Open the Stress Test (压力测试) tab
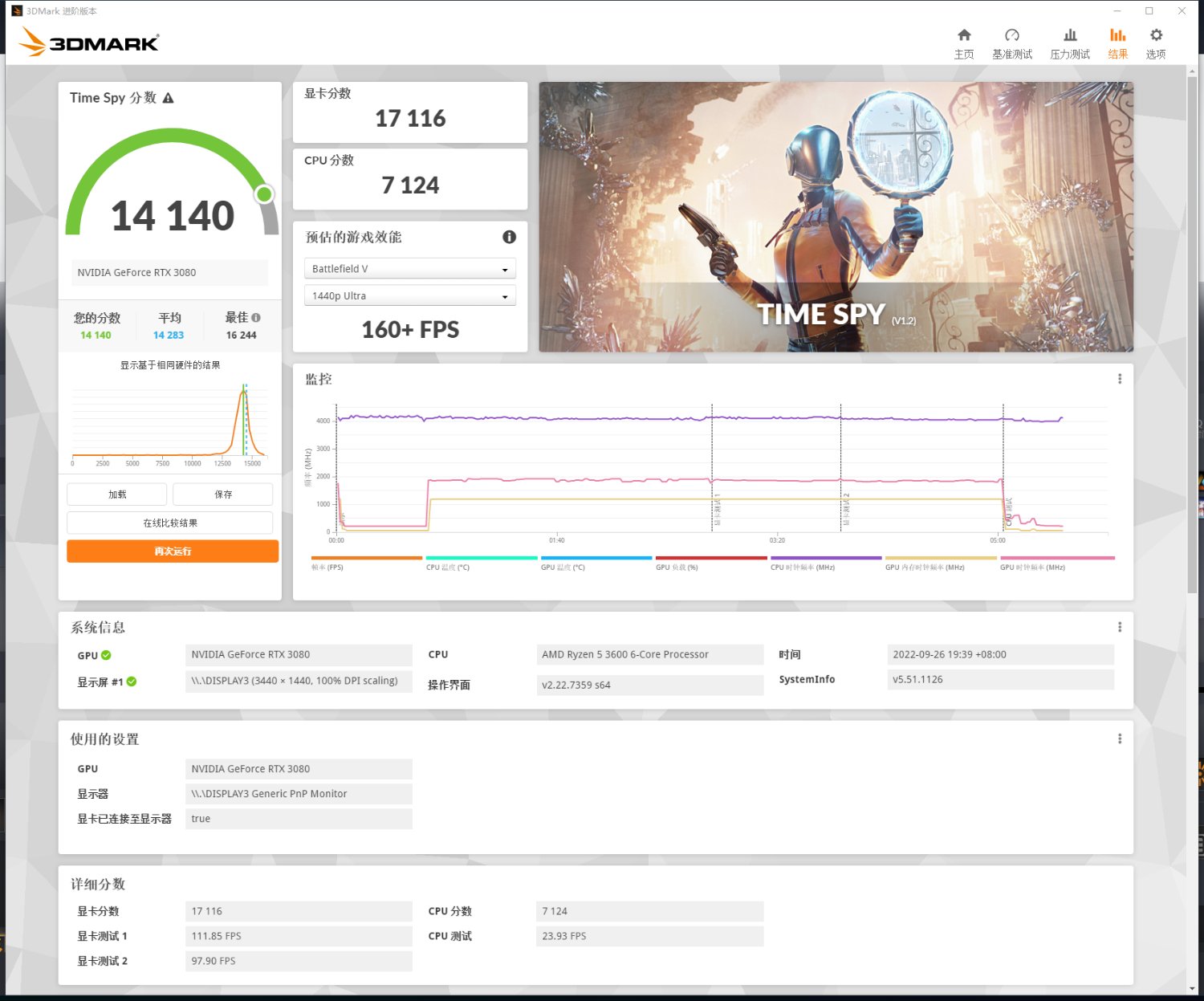1204x1001 pixels. click(1070, 43)
